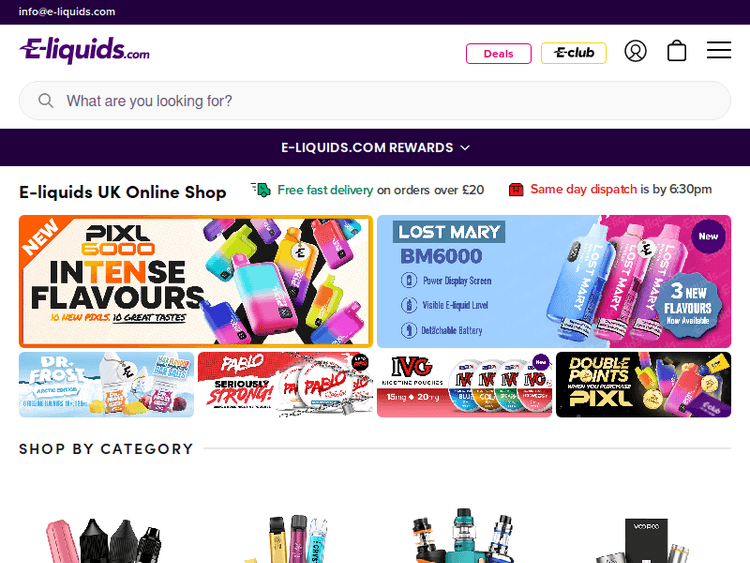Open the E-club button
Viewport: 750px width, 563px height.
574,53
